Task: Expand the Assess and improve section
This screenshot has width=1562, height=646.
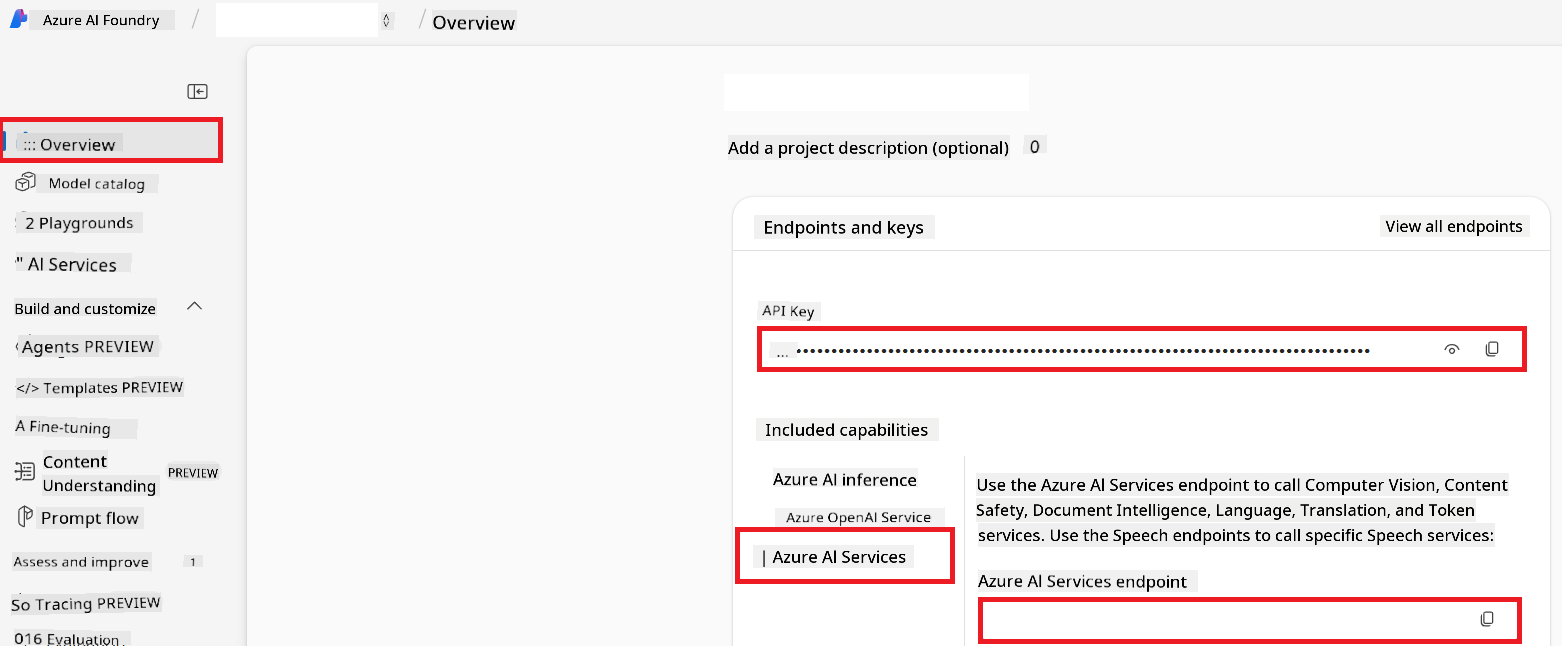Action: (80, 561)
